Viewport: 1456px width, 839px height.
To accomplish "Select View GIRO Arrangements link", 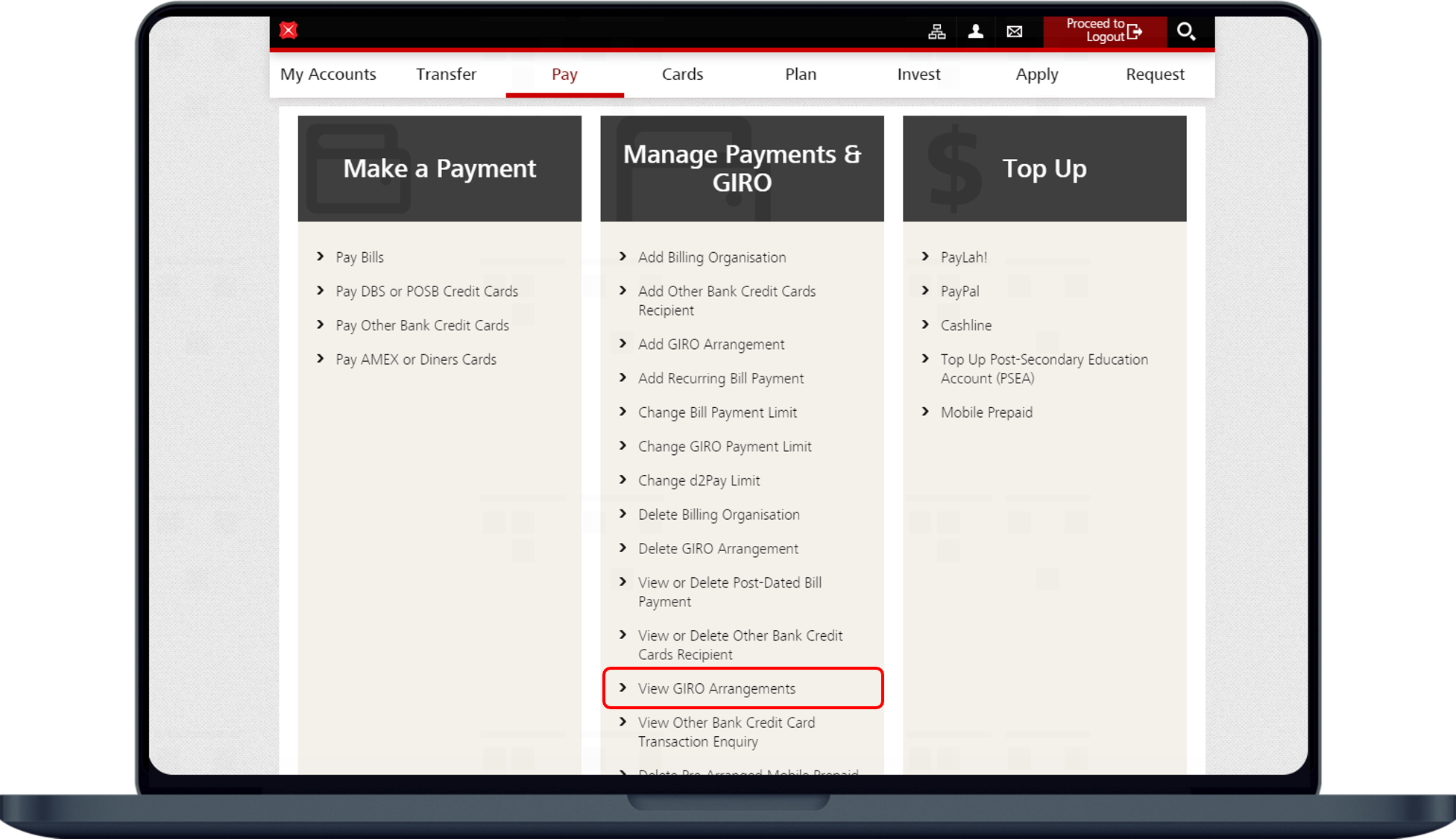I will (716, 688).
